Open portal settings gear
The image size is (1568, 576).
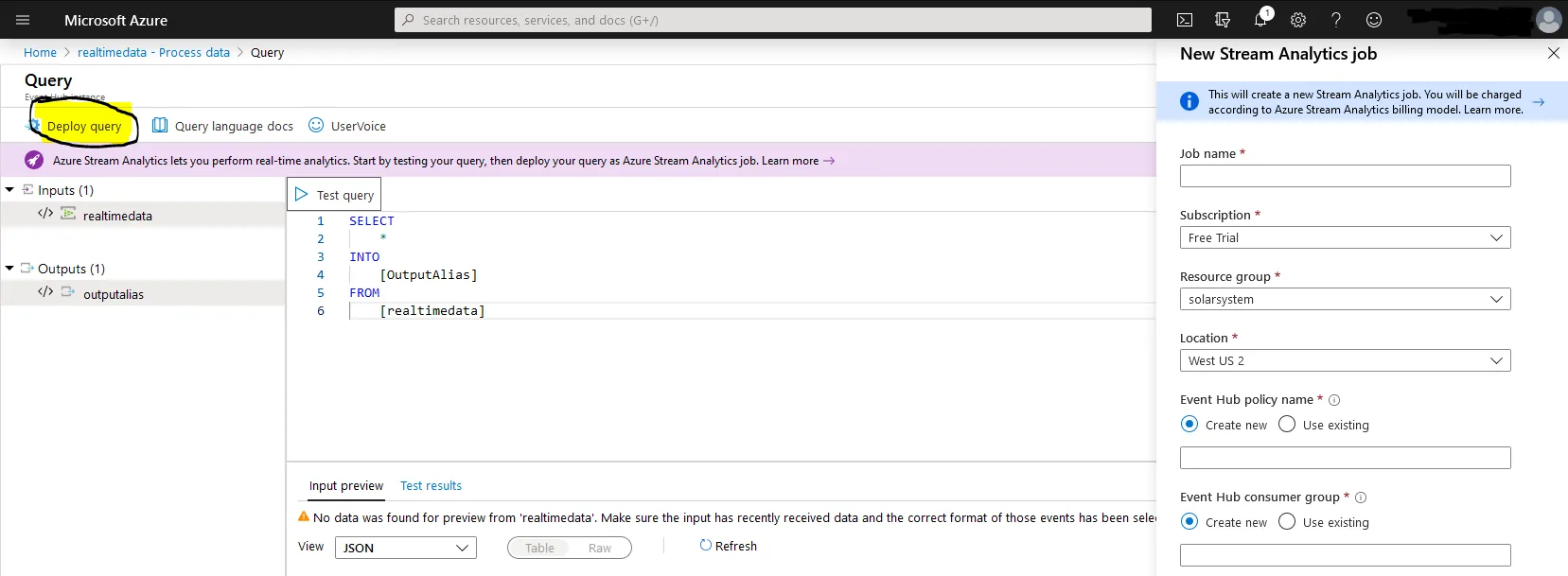[1298, 20]
